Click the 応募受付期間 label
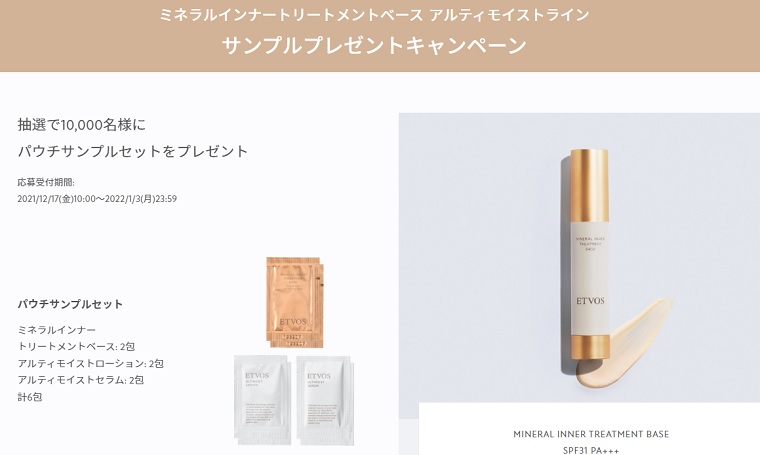Screen dimensions: 760x455 click(x=46, y=183)
